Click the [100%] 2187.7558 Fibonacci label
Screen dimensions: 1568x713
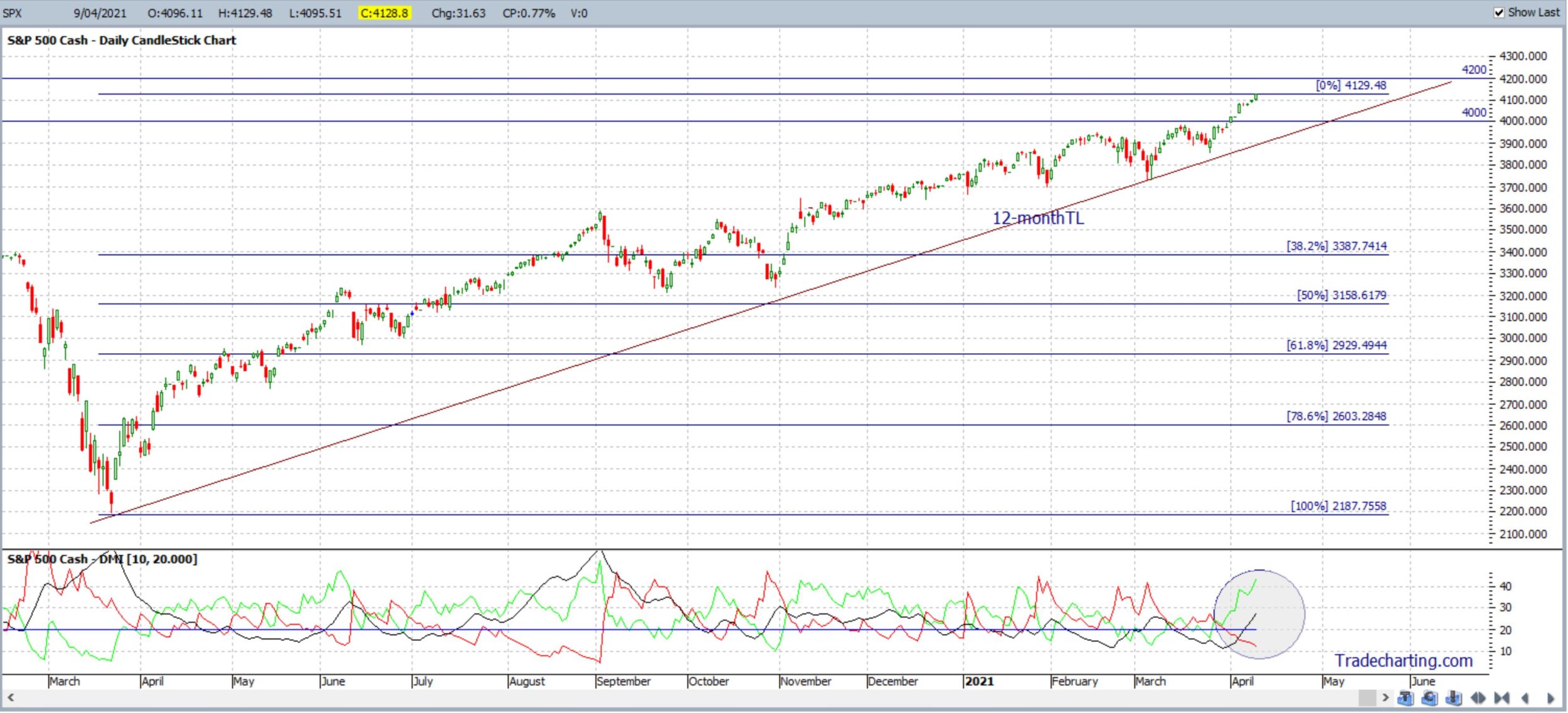pos(1338,505)
